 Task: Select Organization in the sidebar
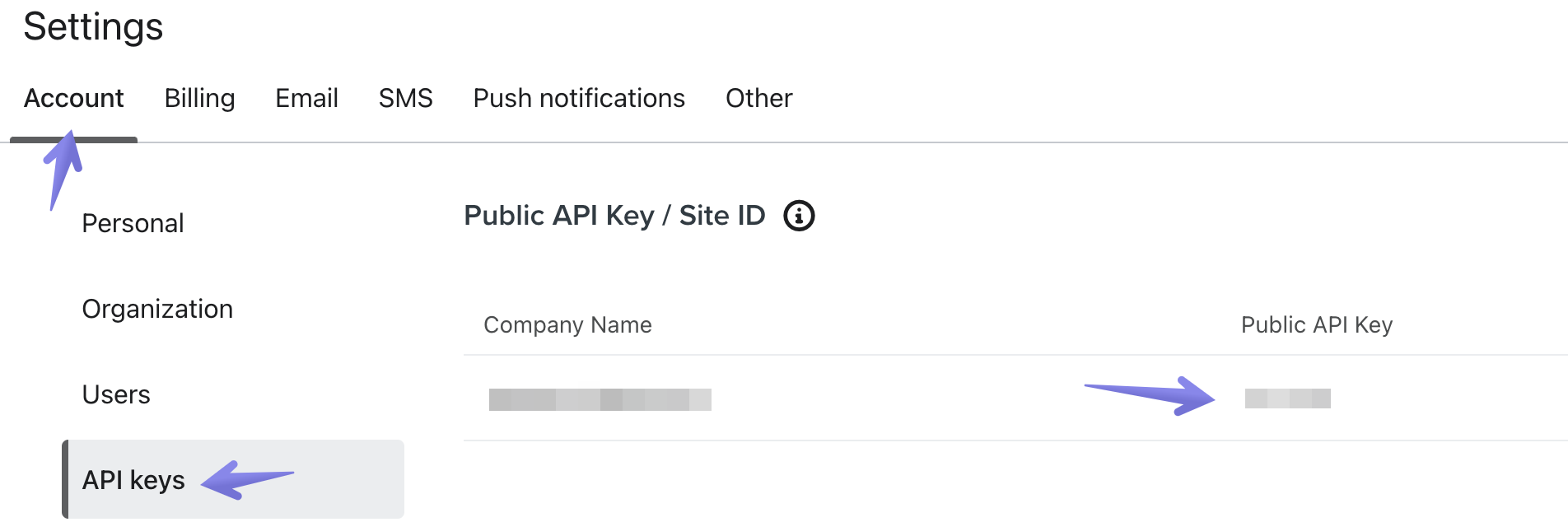[x=157, y=309]
